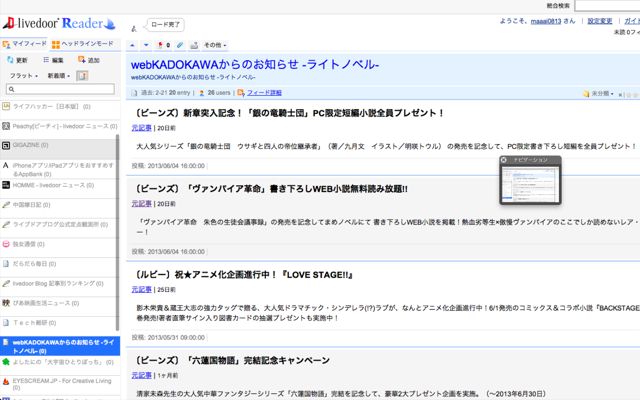Image resolution: width=640 pixels, height=400 pixels.
Task: Select highlighted webKADOKAWAからのお知らせ feed row
Action: (x=60, y=346)
